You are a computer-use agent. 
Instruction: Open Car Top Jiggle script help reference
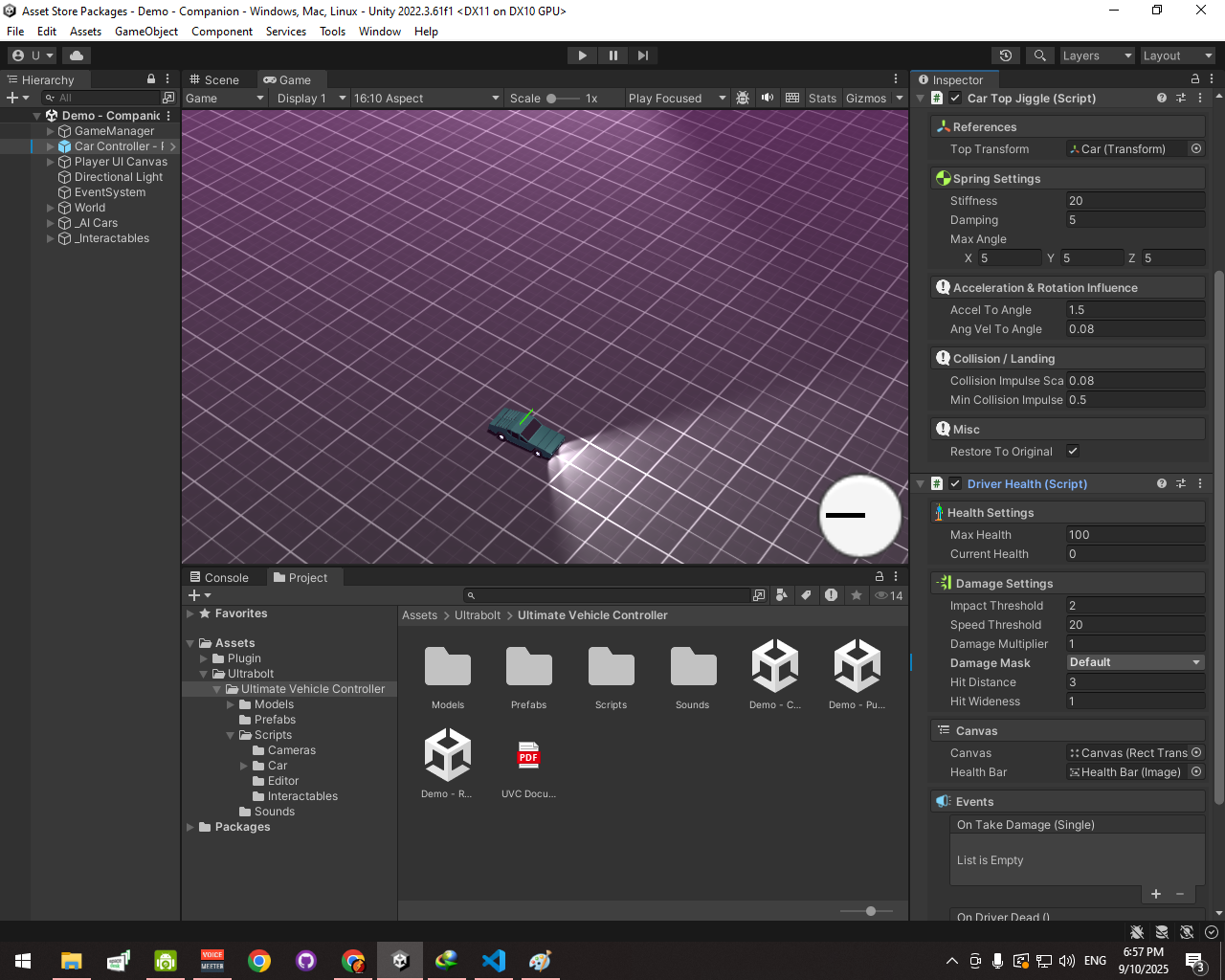[x=1162, y=98]
